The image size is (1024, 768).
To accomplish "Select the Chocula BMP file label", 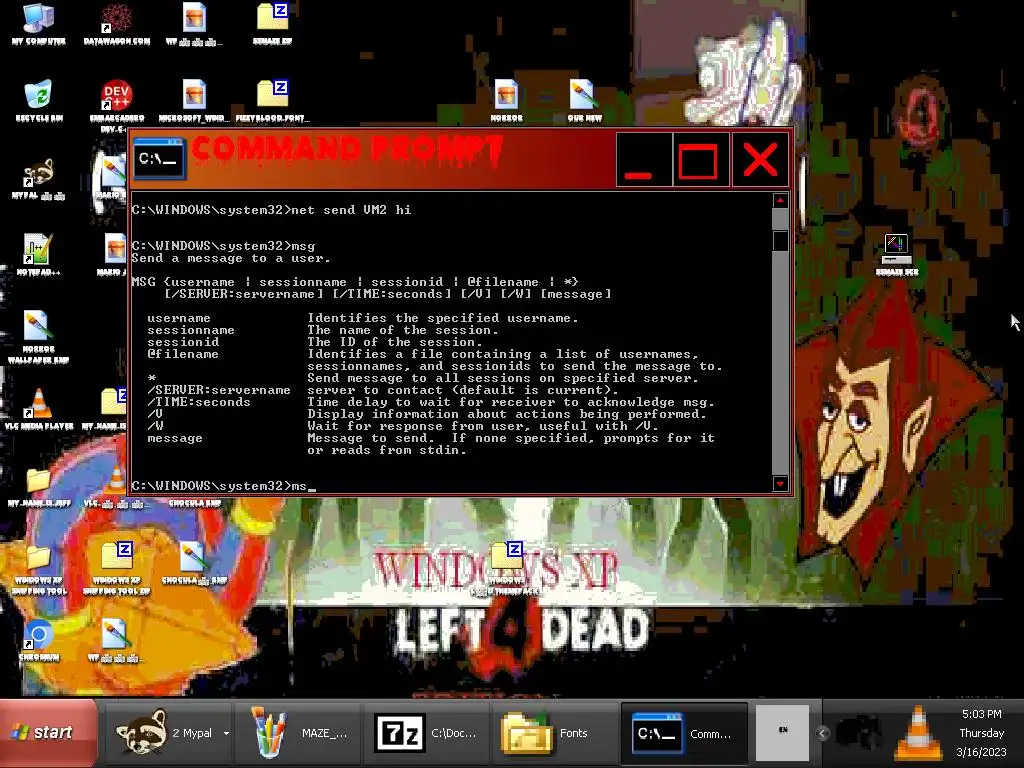I will 195,504.
